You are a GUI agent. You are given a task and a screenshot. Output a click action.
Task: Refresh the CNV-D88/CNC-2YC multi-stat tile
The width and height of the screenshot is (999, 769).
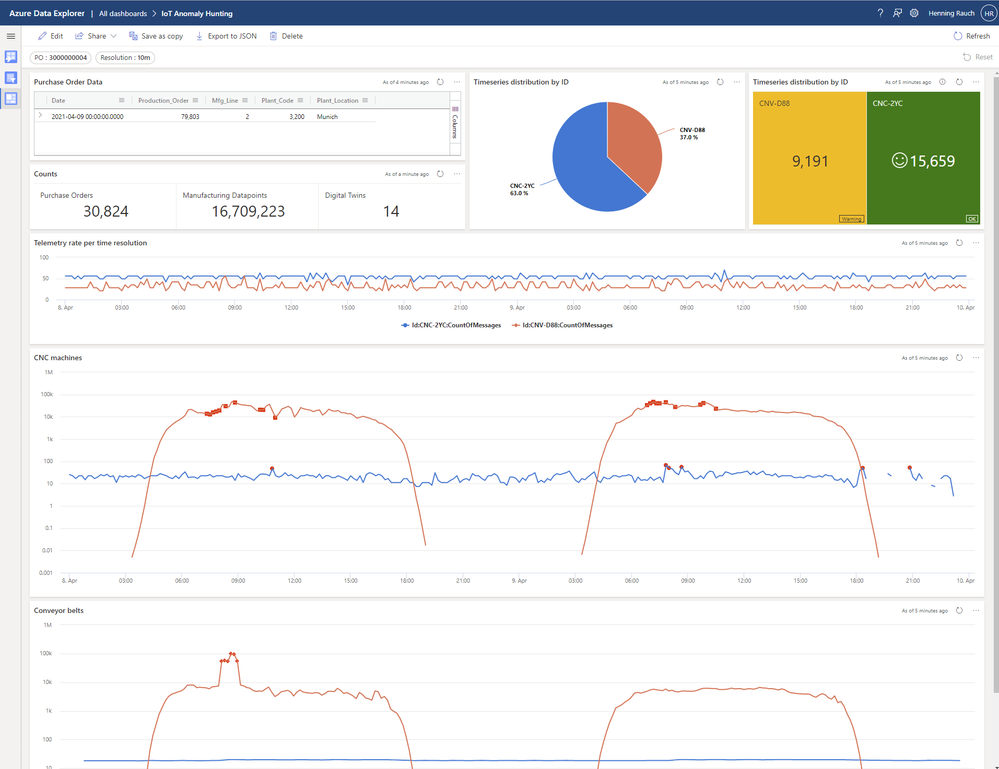point(959,82)
